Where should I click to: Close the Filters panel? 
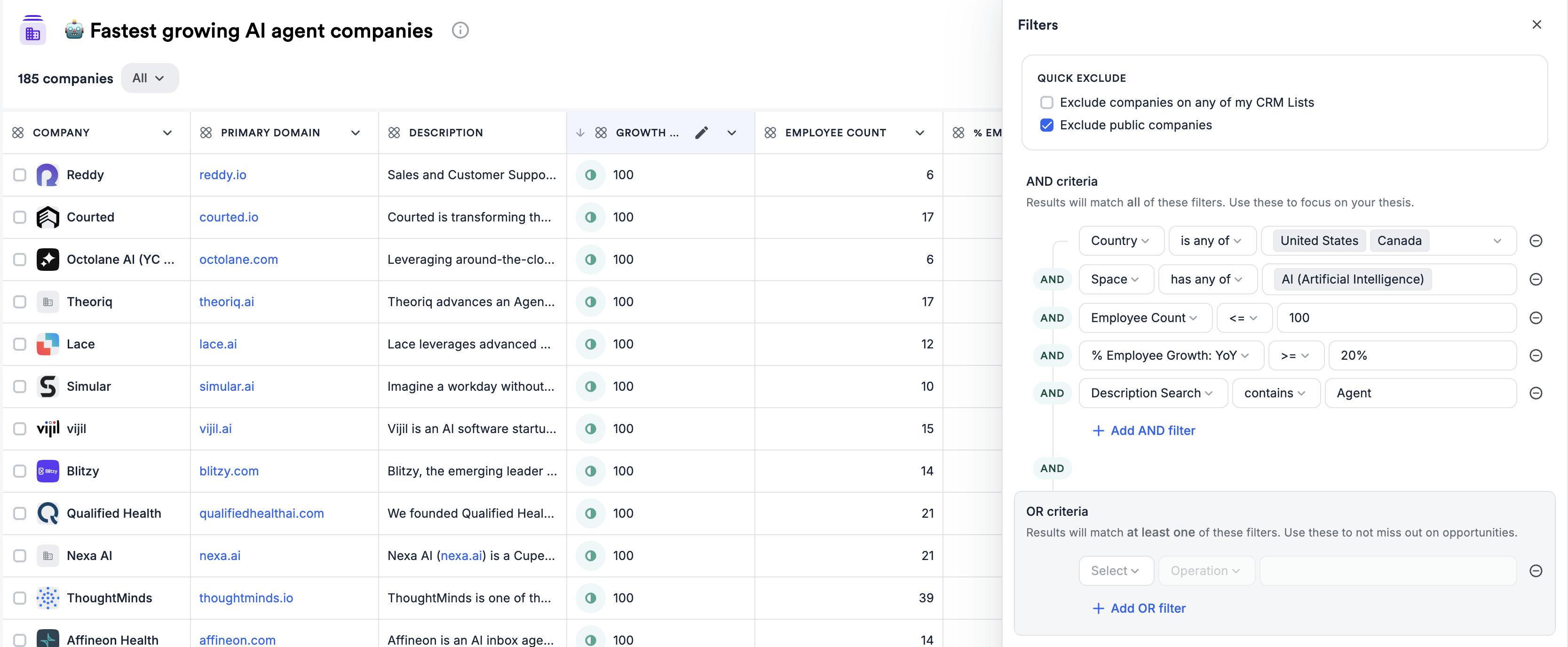coord(1536,25)
